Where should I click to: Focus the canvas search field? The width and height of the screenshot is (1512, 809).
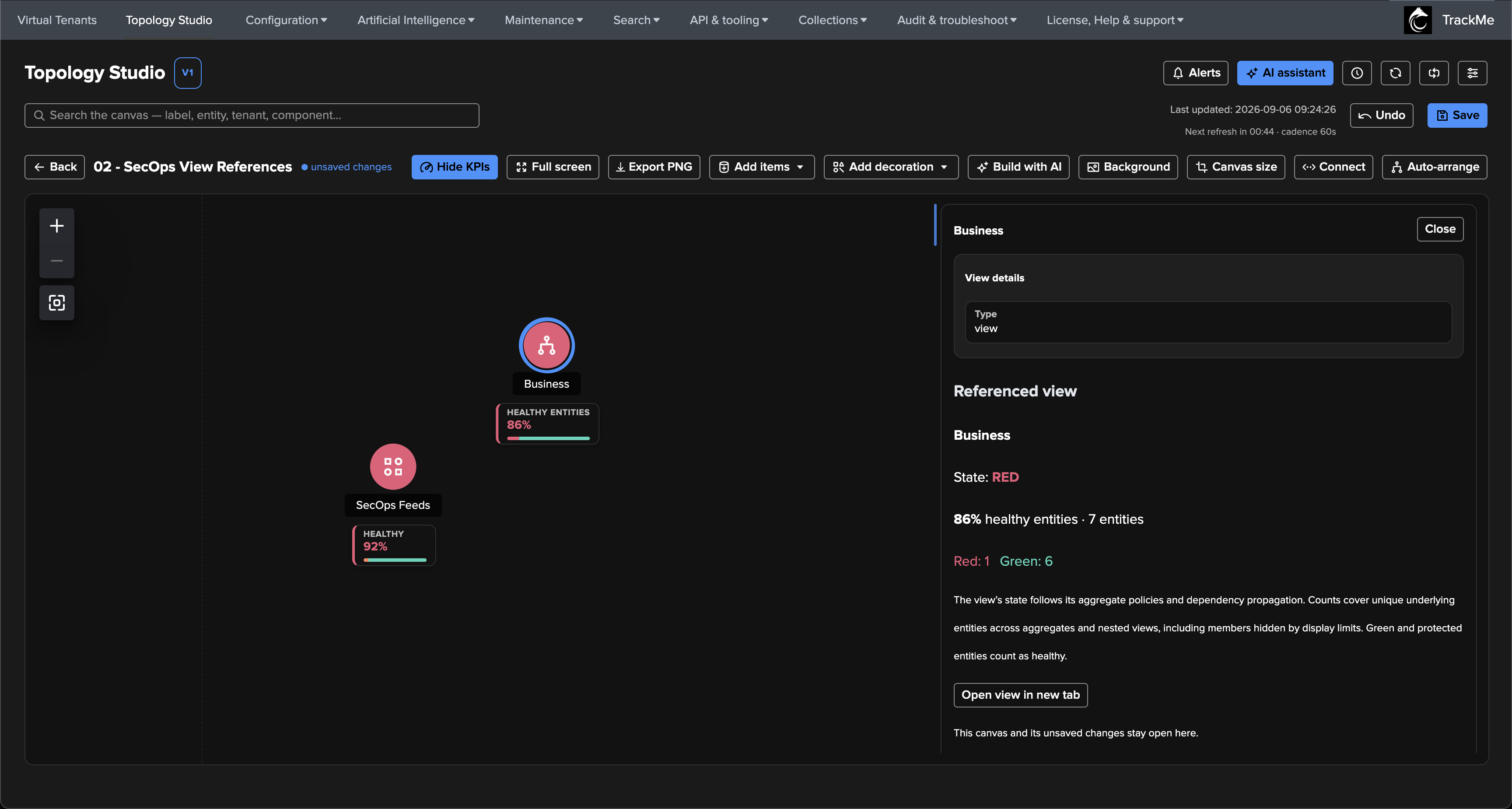click(x=251, y=115)
